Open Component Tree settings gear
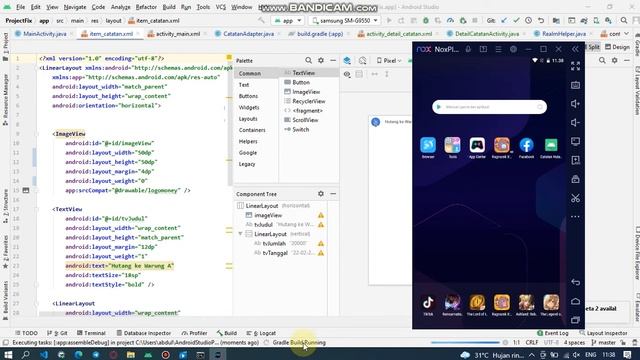The width and height of the screenshot is (640, 360). [x=321, y=194]
